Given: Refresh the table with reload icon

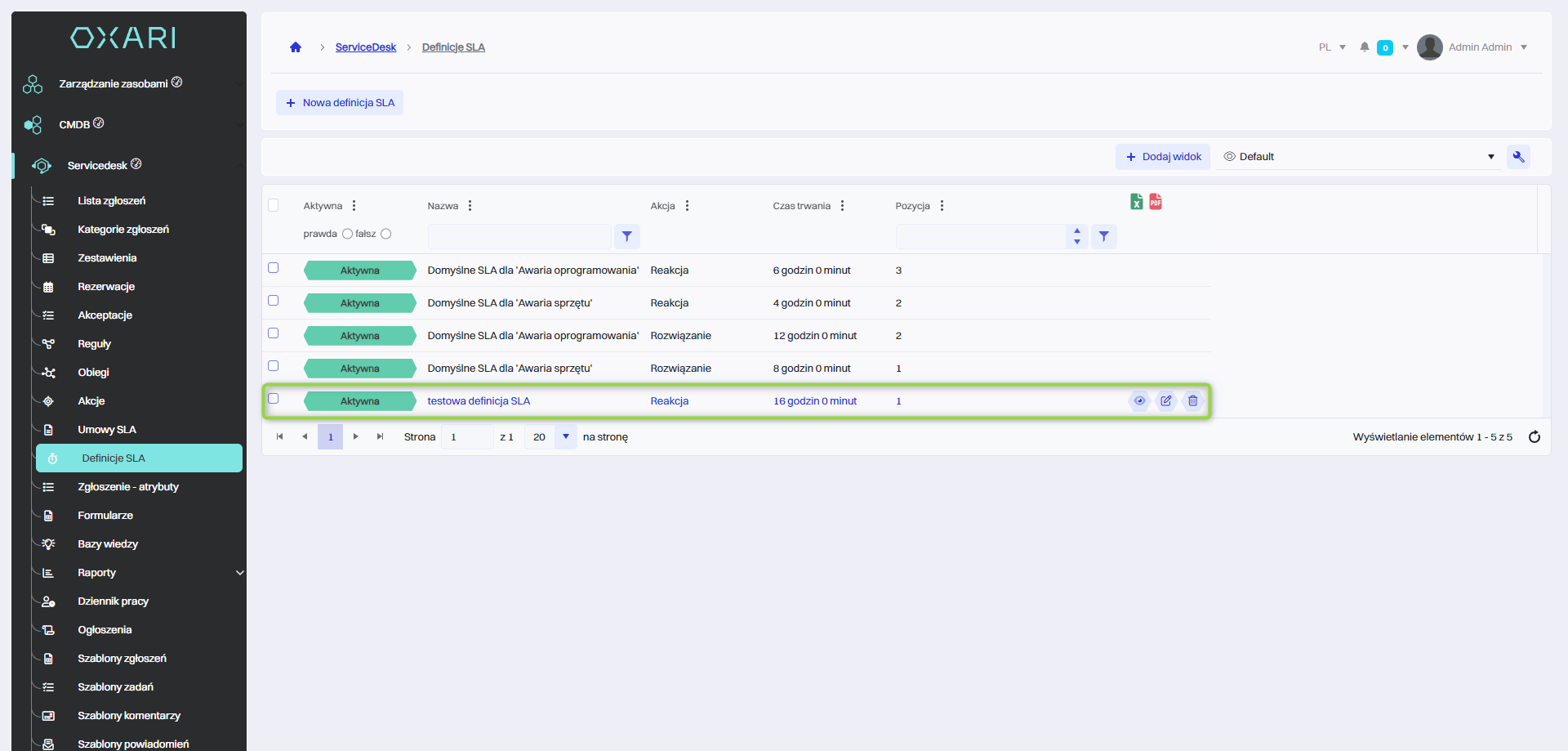Looking at the screenshot, I should click(1535, 437).
